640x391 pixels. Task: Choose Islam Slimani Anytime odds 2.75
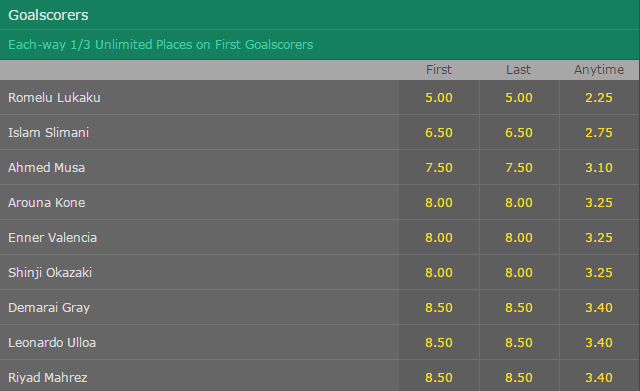pos(599,133)
